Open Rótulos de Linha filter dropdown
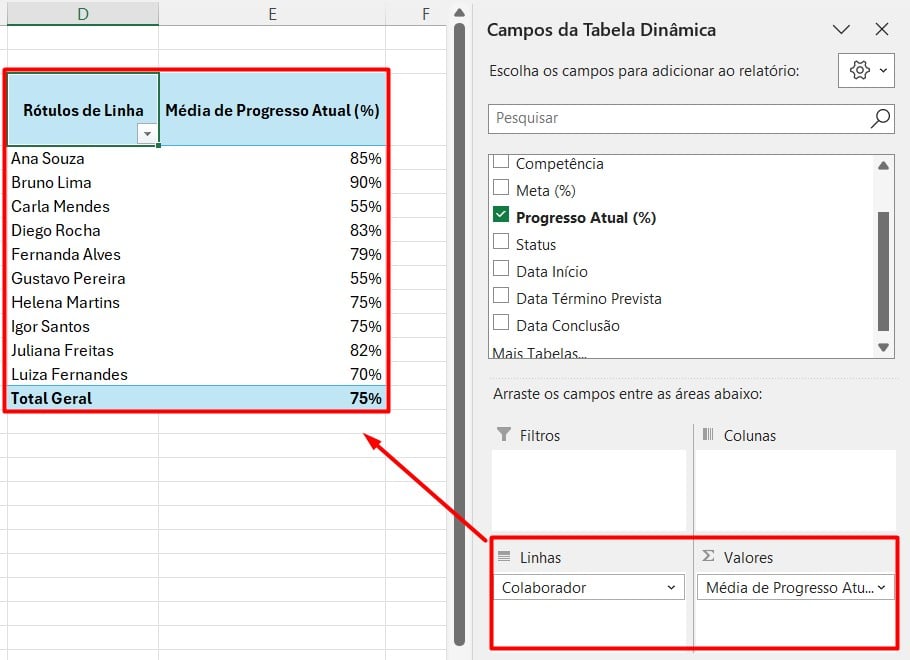 pyautogui.click(x=147, y=134)
